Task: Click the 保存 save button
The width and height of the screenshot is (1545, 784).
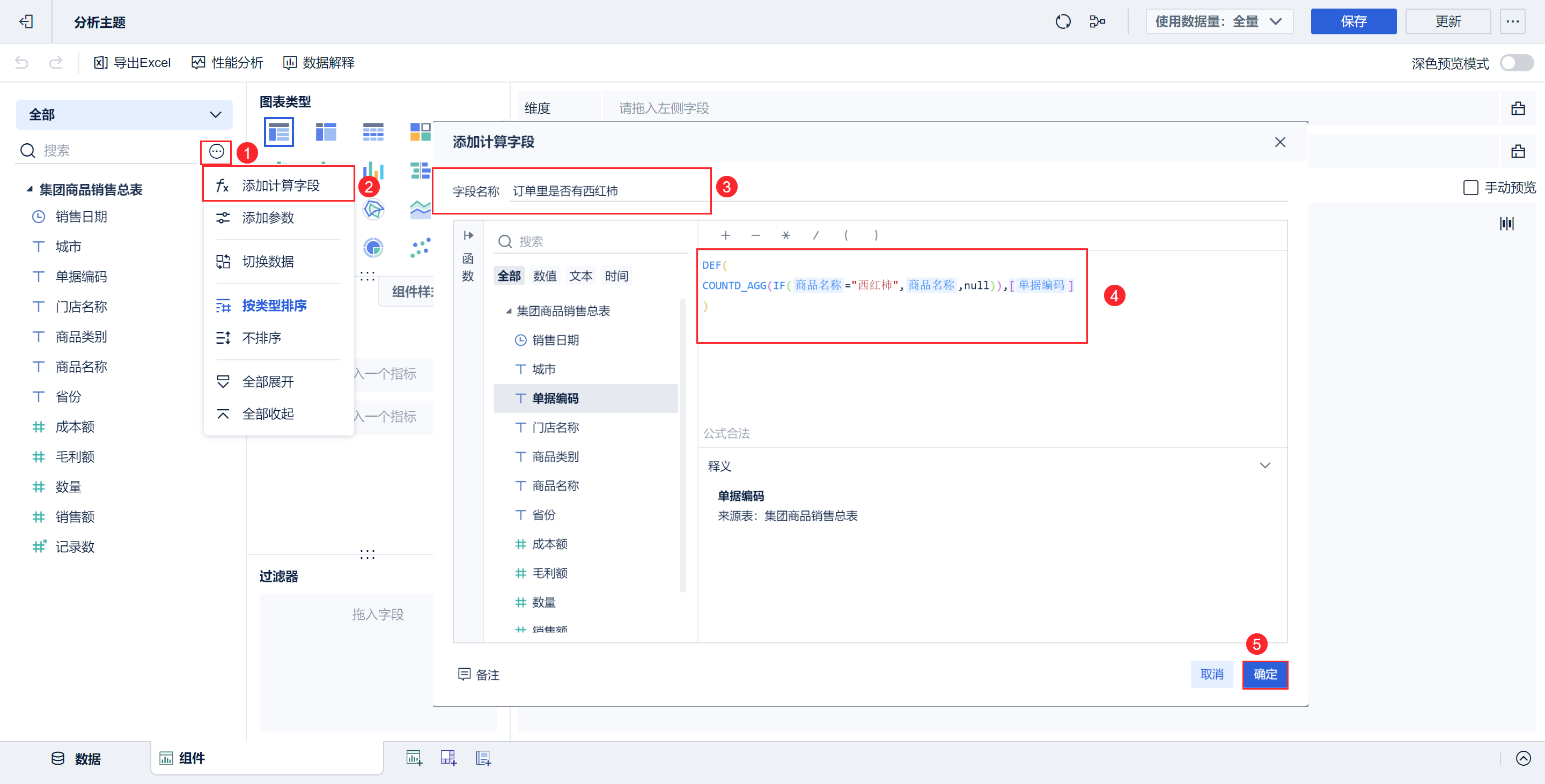Action: (x=1353, y=21)
